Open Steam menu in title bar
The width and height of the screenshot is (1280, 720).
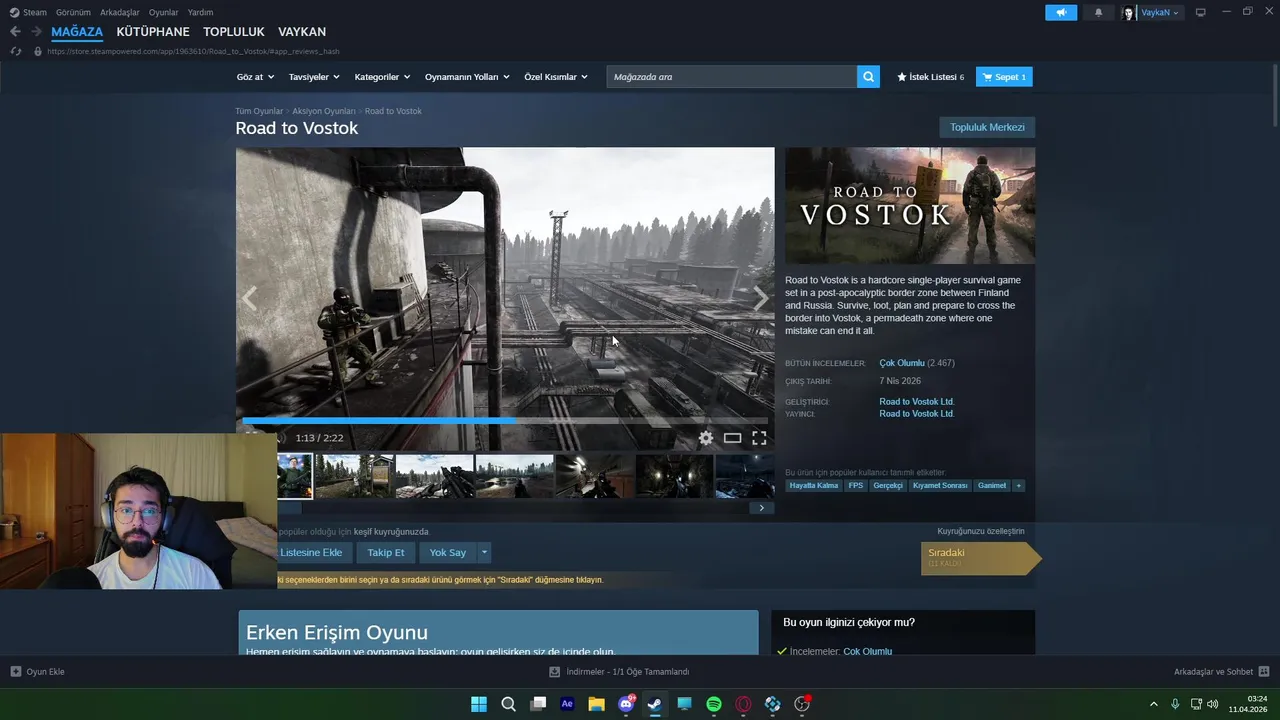click(28, 12)
